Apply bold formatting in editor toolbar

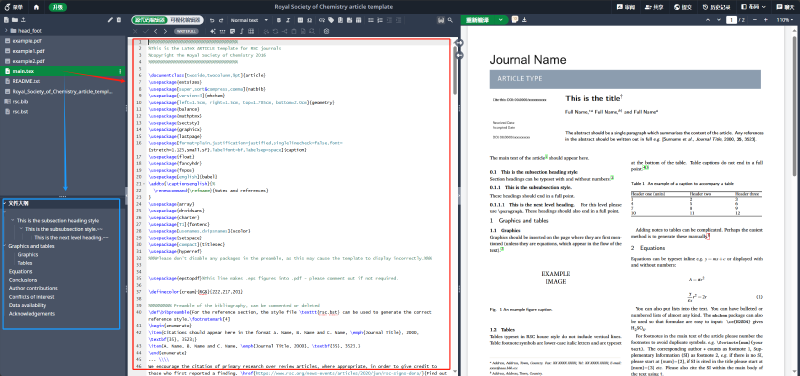(279, 20)
